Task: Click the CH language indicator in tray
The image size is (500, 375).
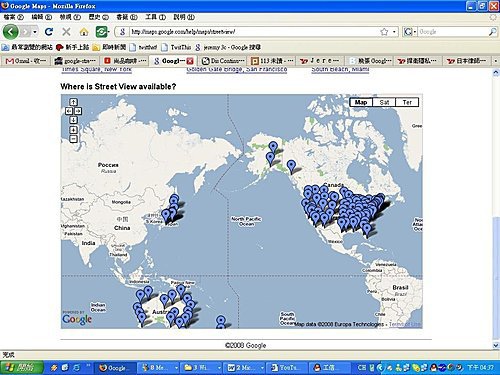Action: (362, 368)
